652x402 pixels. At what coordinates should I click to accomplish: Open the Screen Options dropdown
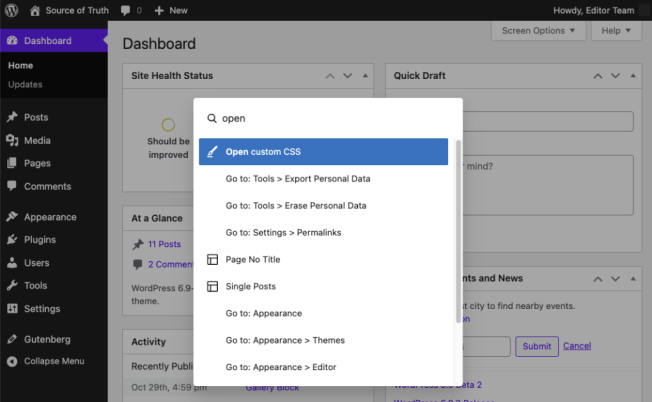(x=538, y=31)
